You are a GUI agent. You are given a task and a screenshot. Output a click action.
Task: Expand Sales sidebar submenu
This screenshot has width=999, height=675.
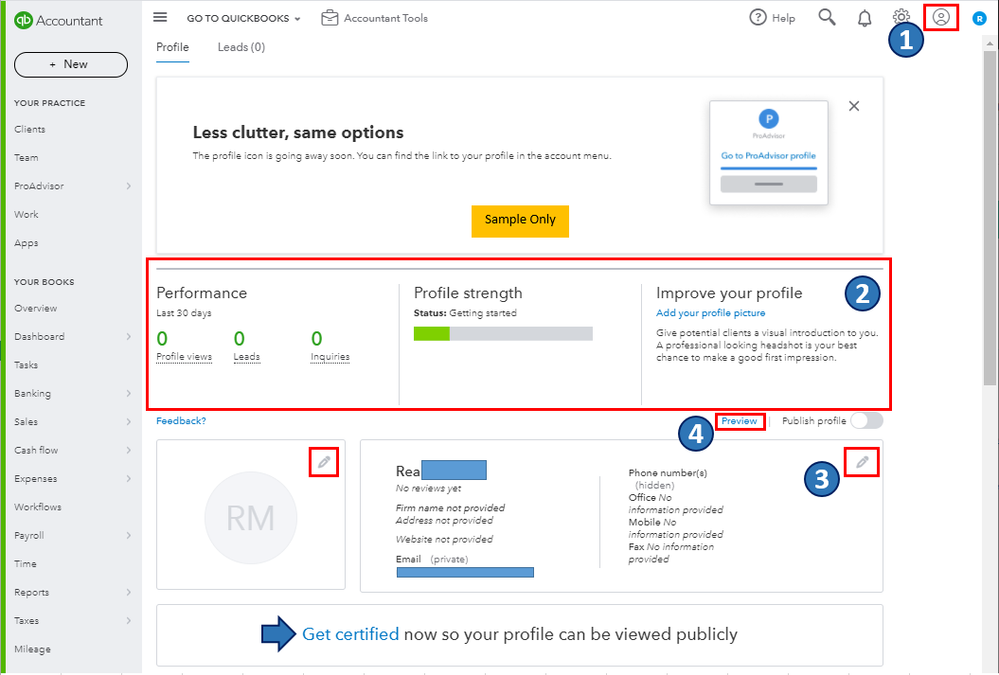(x=129, y=422)
